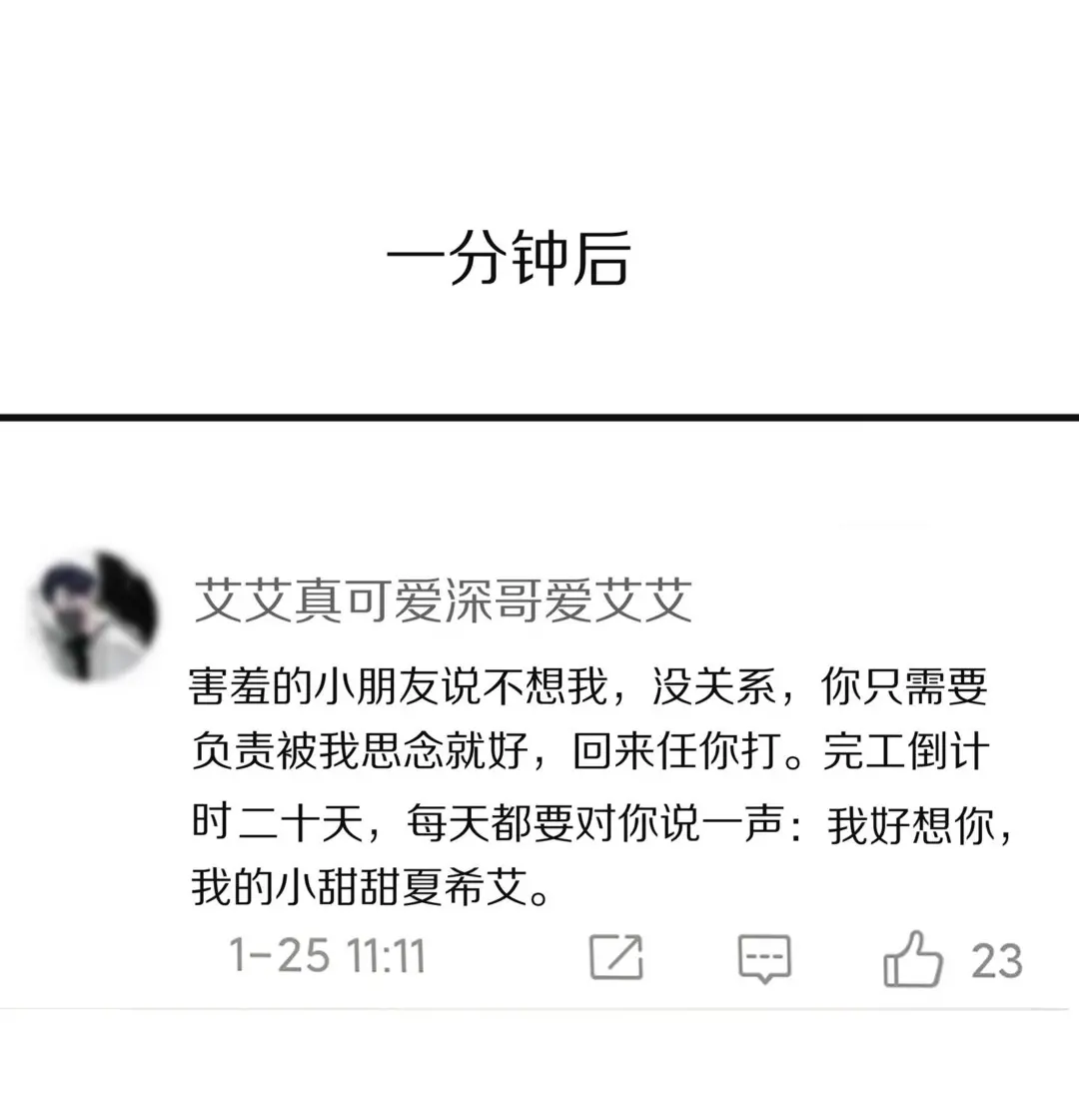Open replies via the speech bubble icon
This screenshot has height=1120, width=1079.
(x=764, y=958)
